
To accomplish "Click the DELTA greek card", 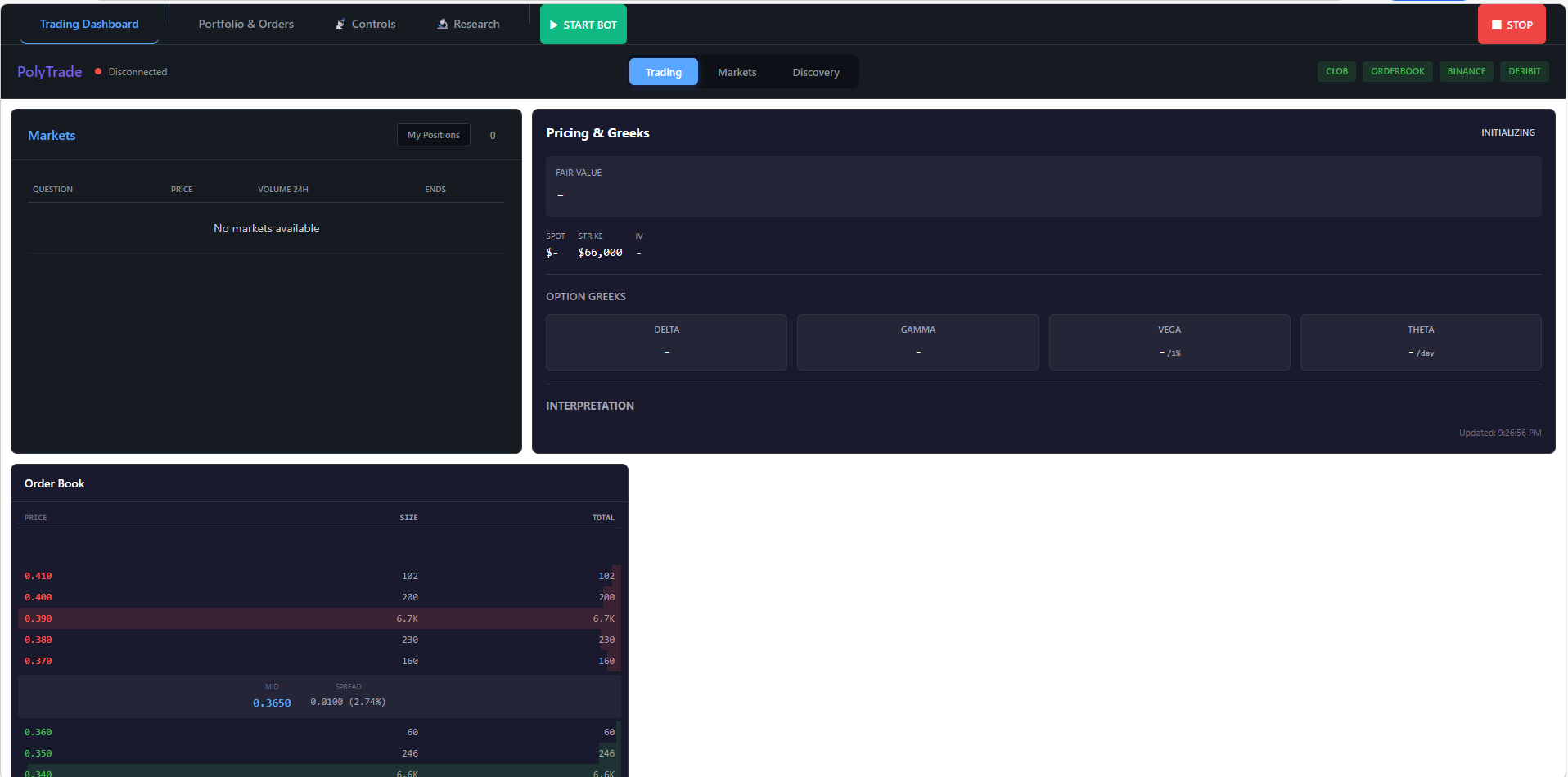I will pos(666,342).
